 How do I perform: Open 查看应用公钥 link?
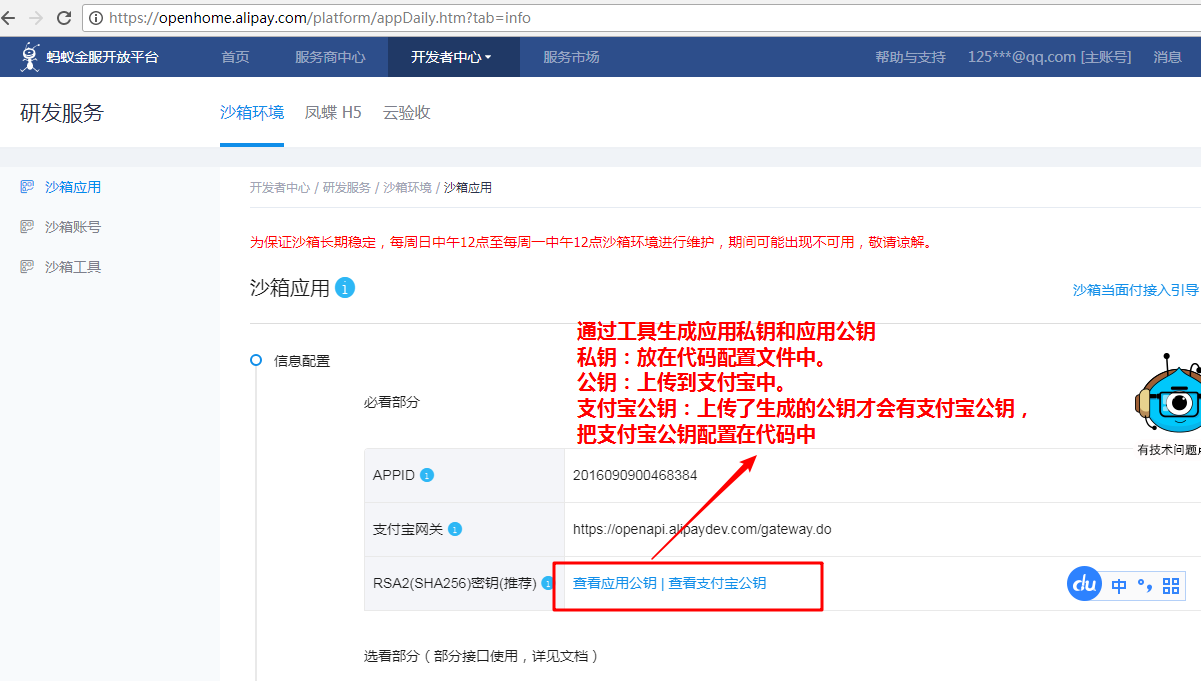click(x=614, y=583)
